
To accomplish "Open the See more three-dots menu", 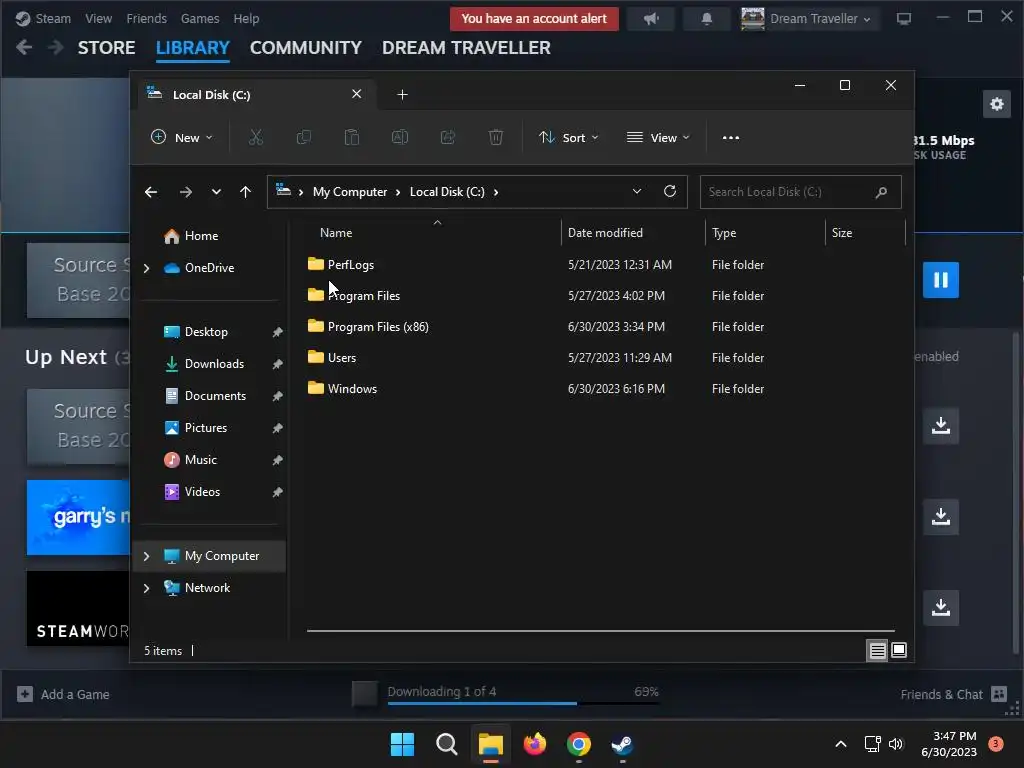I will coord(731,138).
